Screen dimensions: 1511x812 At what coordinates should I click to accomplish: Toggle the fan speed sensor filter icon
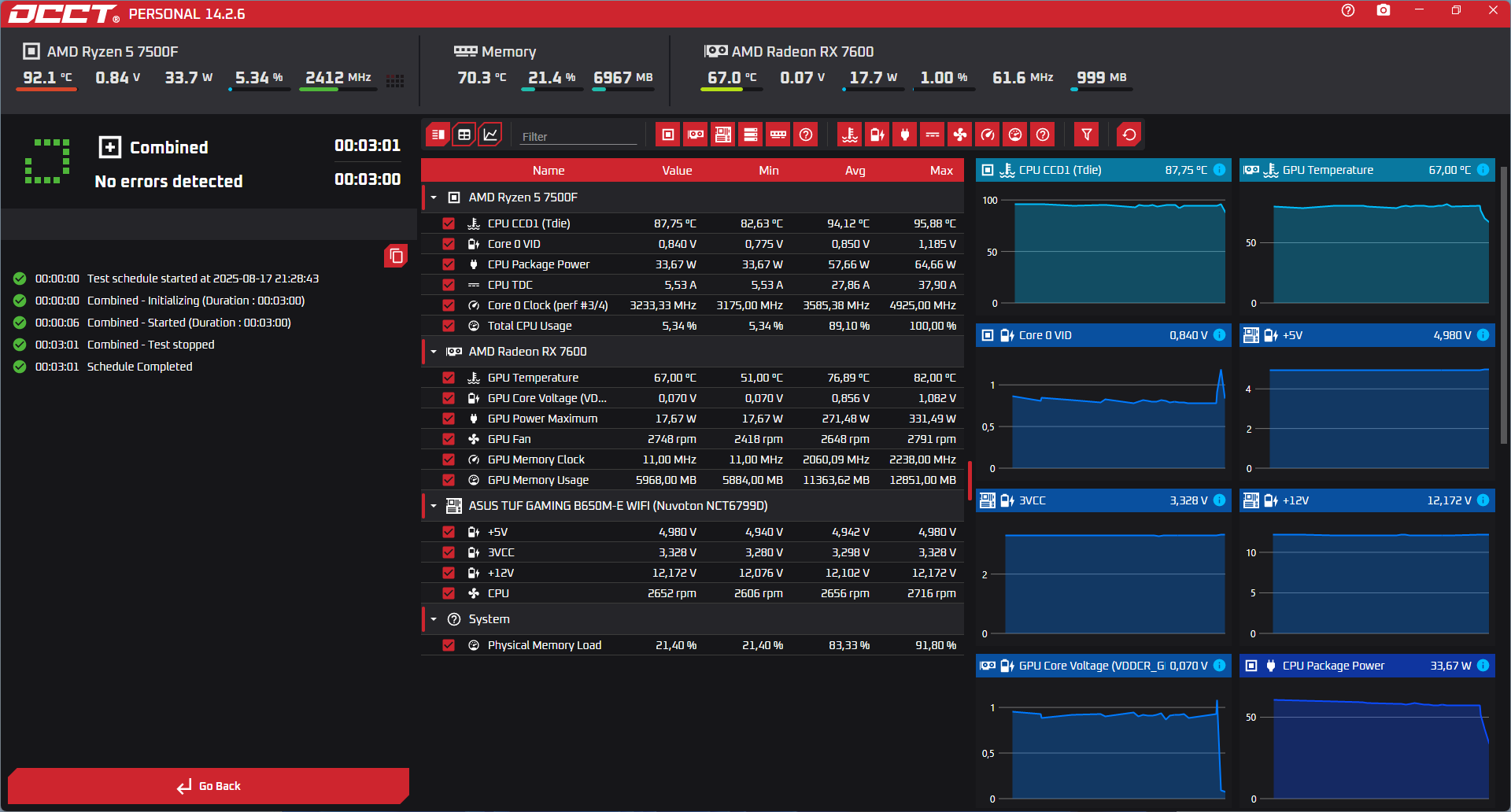960,135
